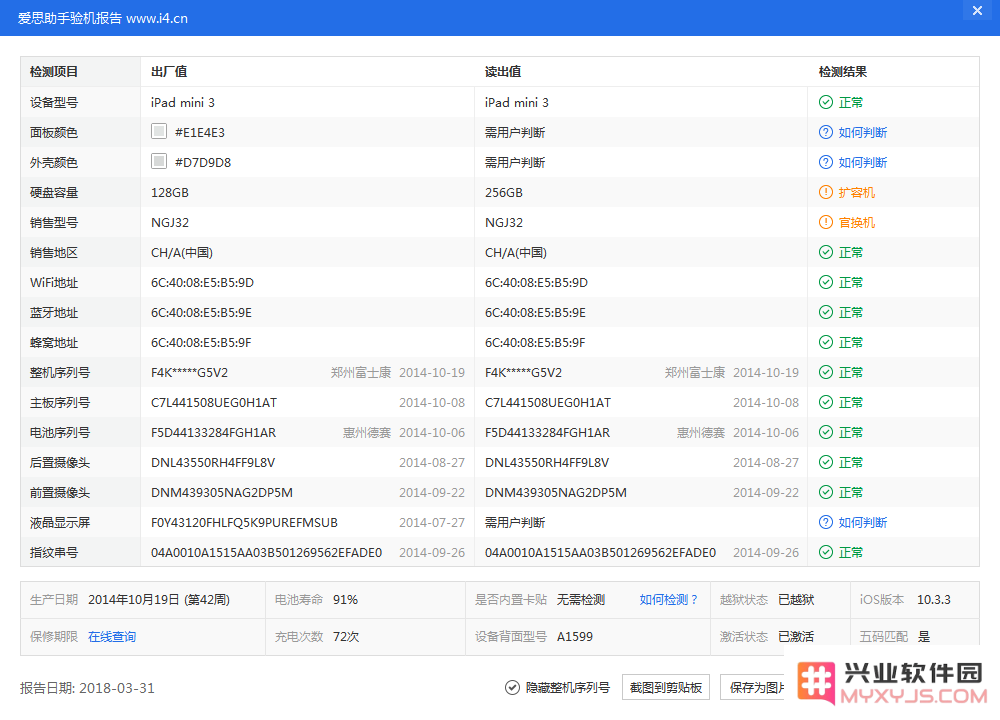Click the question mark icon in 液晶显示屏 row

[825, 522]
